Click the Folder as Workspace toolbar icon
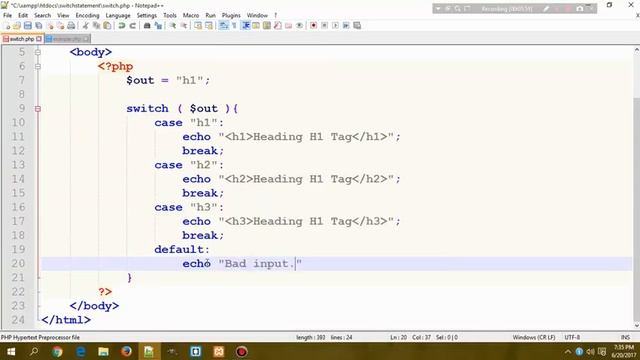This screenshot has width=640, height=360. pos(289,26)
